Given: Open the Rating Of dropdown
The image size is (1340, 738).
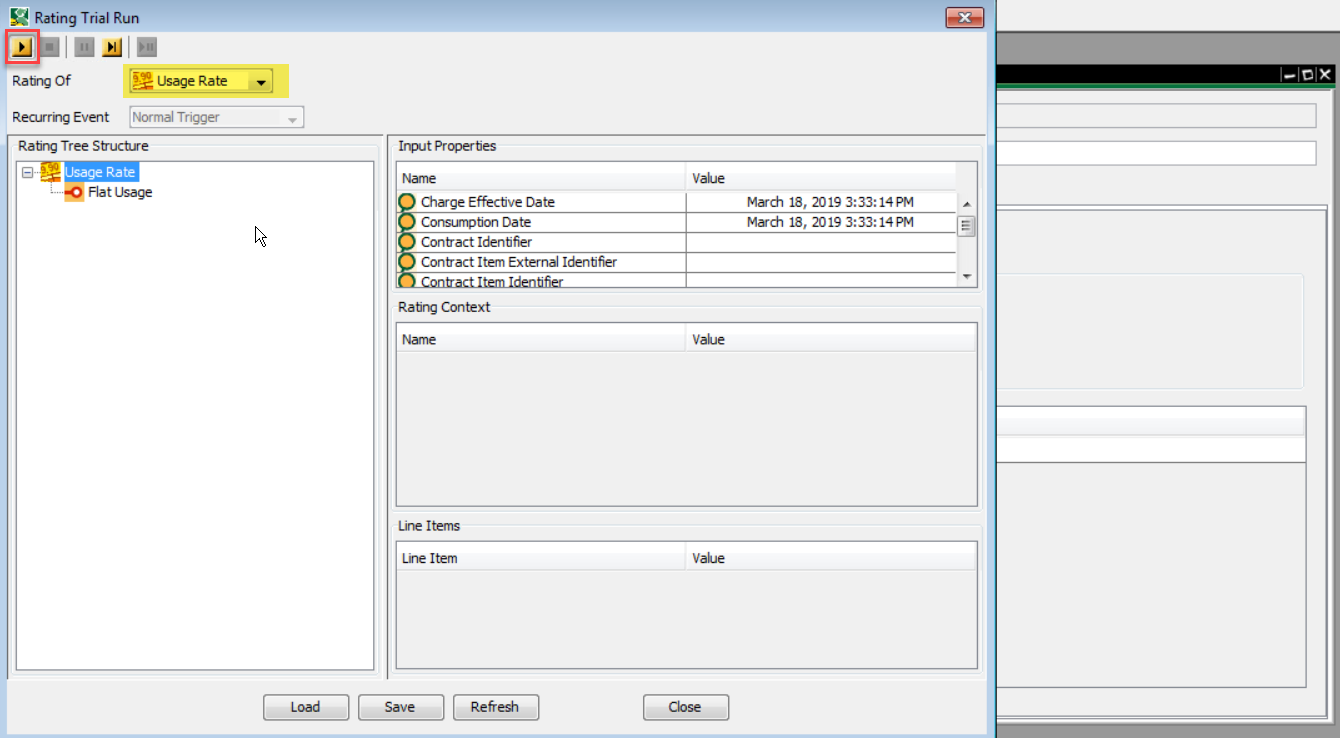Looking at the screenshot, I should (x=262, y=80).
